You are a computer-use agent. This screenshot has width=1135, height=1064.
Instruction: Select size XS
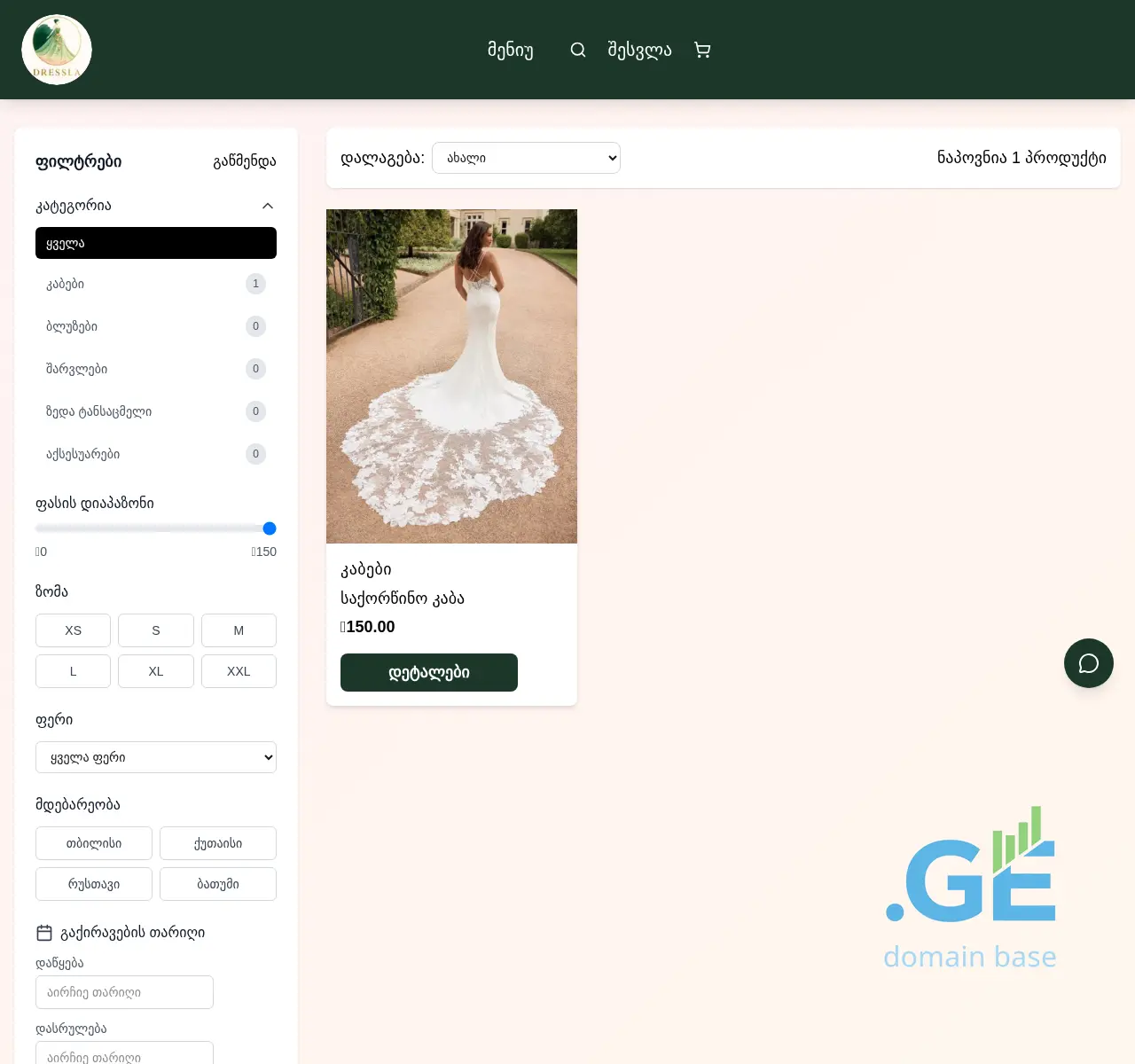pos(73,630)
